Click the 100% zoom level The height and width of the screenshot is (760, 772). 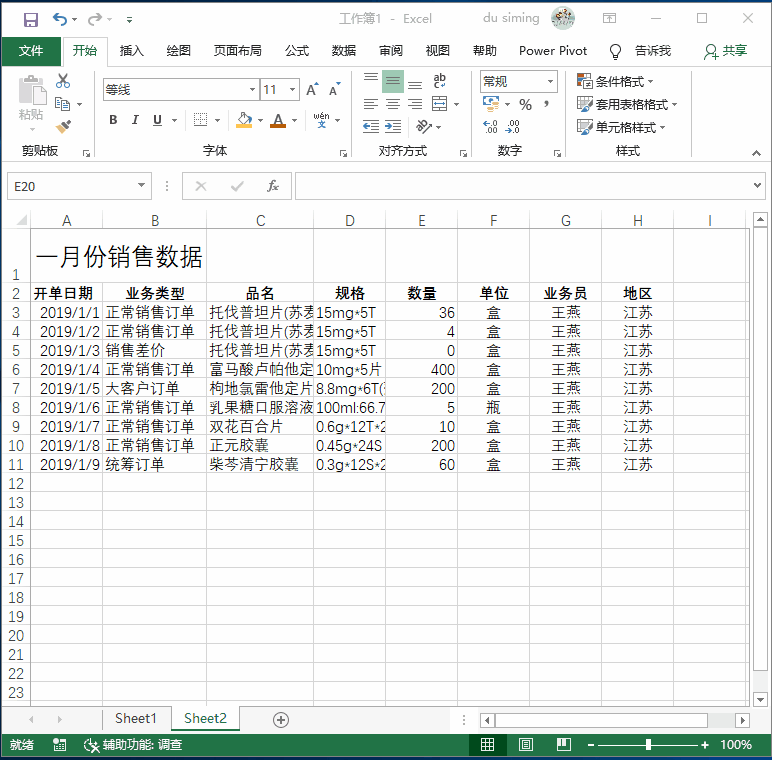736,745
